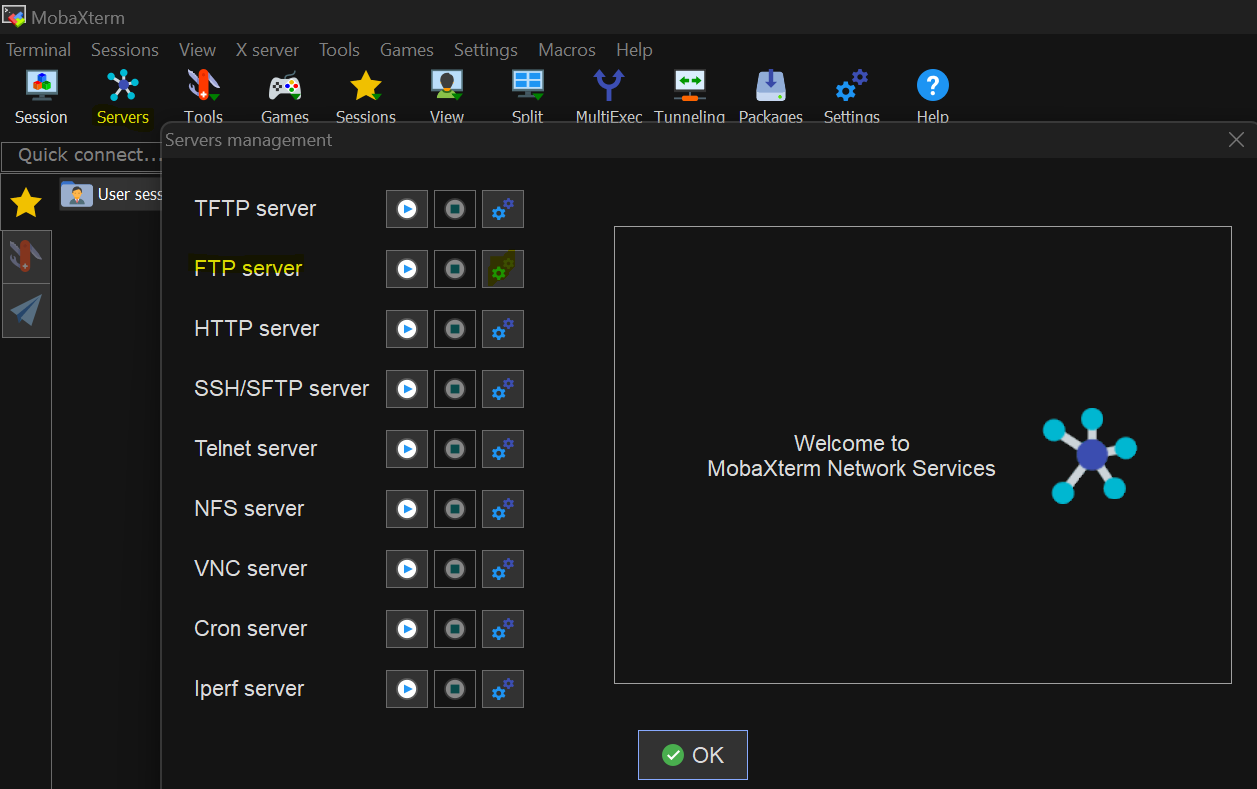Click the Servers toolbar icon
1257x789 pixels.
123,96
